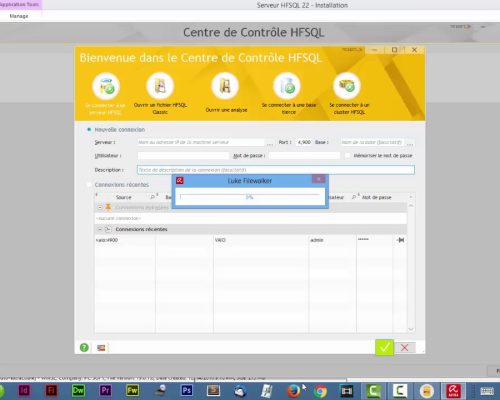Launch Dreamweaver from the taskbar
Viewport: 500px width, 400px height.
pos(78,391)
